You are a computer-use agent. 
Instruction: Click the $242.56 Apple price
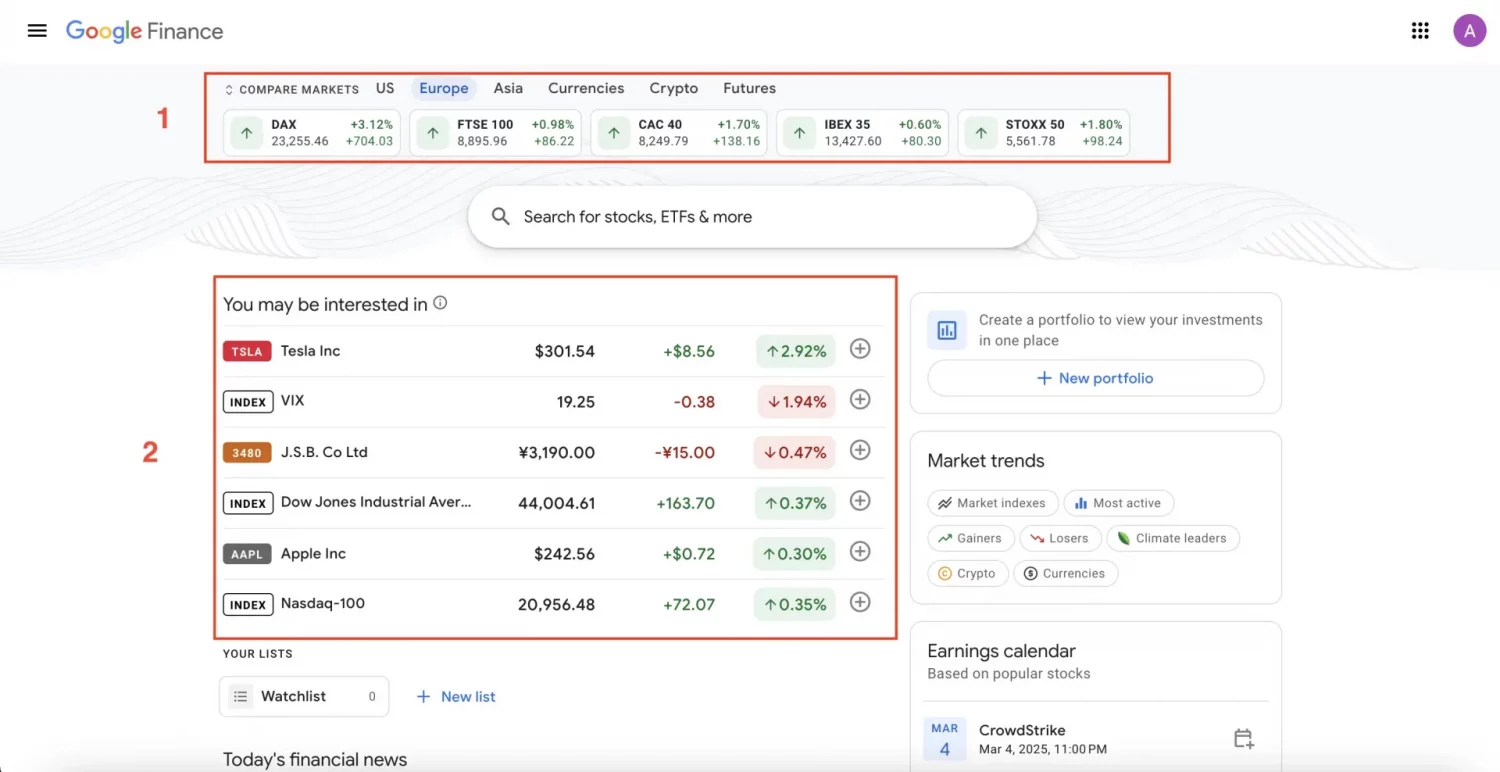[x=564, y=554]
